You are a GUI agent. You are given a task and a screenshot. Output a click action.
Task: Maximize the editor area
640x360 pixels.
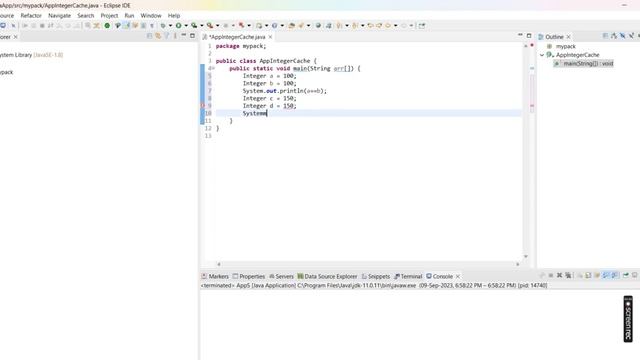[x=529, y=36]
